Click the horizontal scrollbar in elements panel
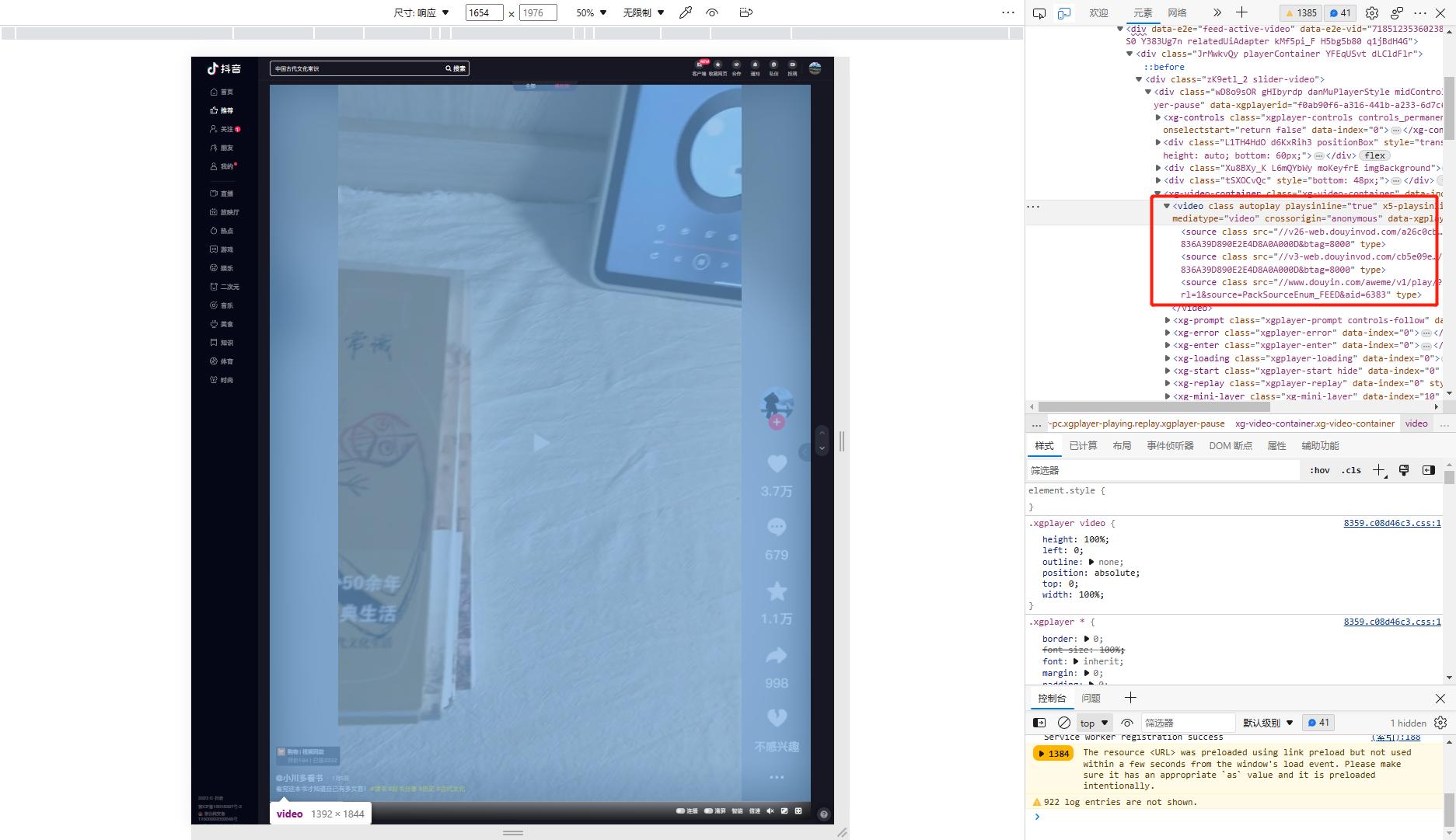This screenshot has height=840, width=1456. coord(1154,406)
